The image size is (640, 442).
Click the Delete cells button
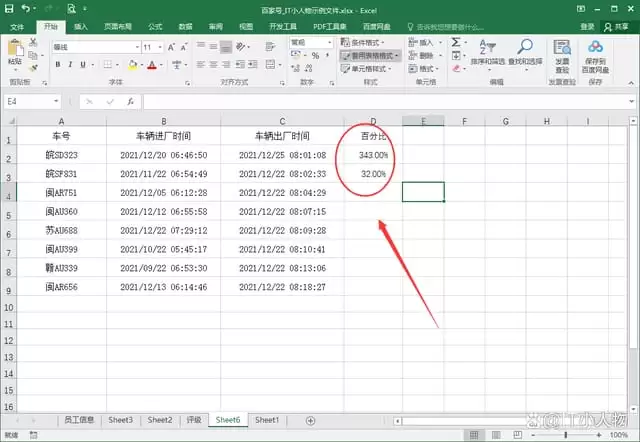425,56
